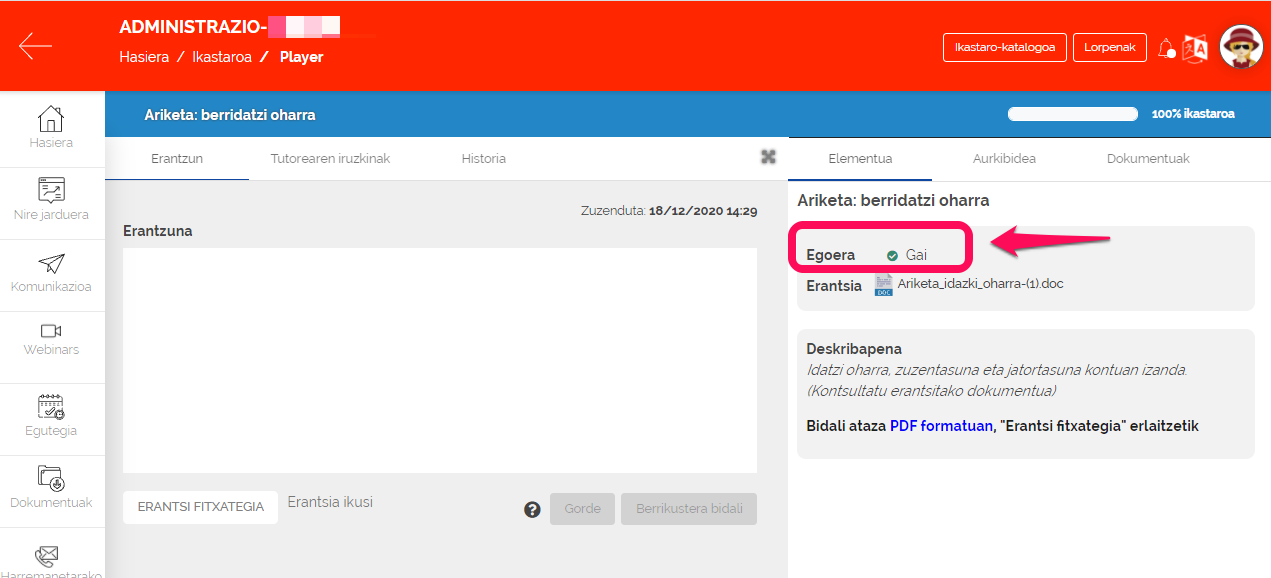Switch to Historia tab

click(x=483, y=158)
